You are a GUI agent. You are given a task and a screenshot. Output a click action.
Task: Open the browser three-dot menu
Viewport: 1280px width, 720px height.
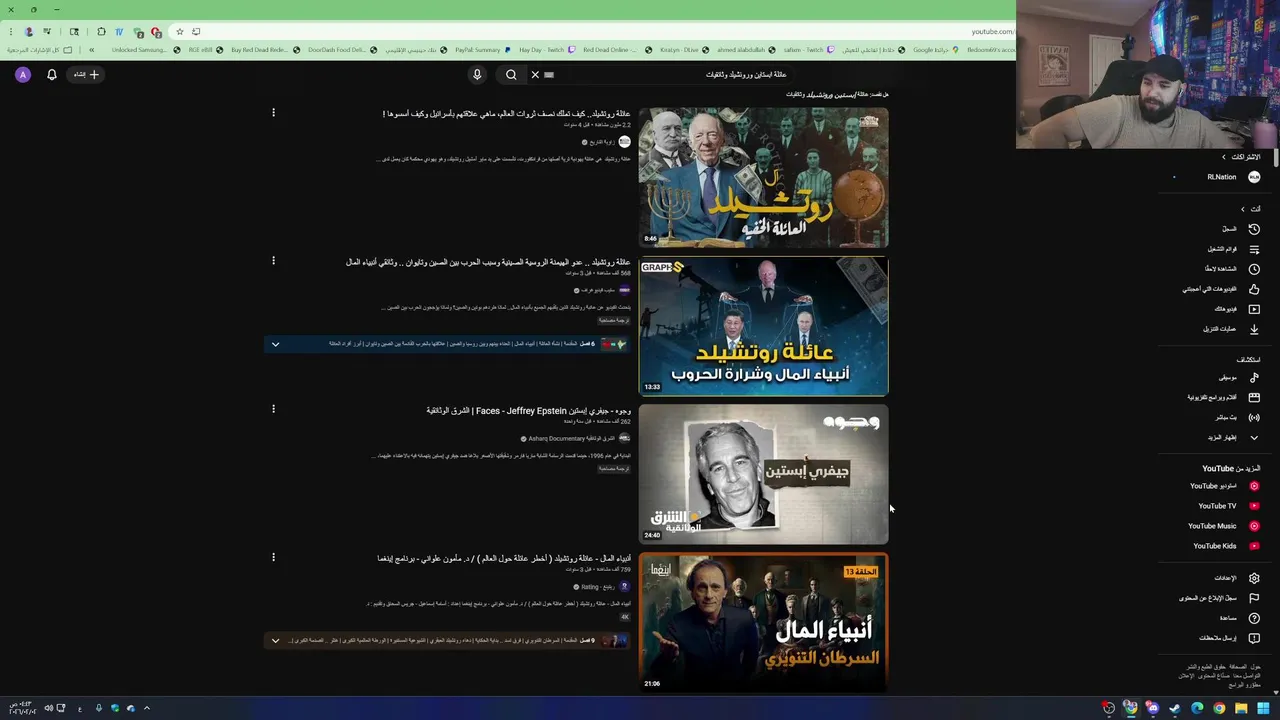10,31
